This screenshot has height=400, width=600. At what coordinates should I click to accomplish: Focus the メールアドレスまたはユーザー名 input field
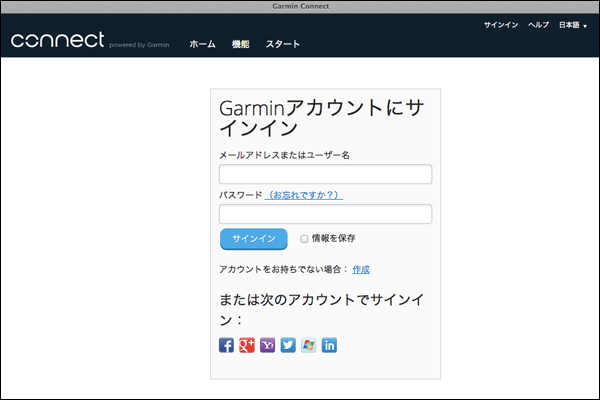[x=326, y=174]
